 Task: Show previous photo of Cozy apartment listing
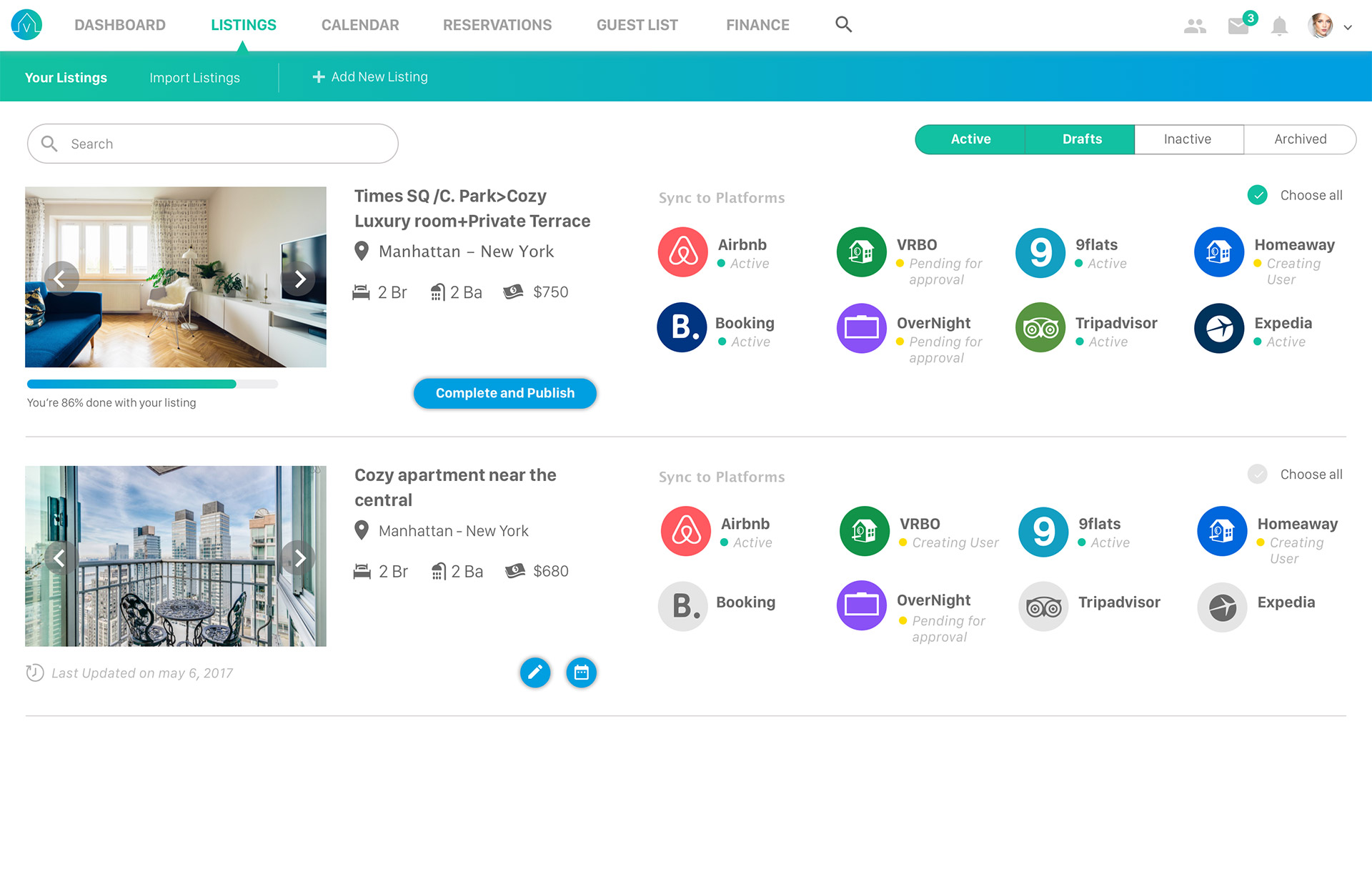tap(60, 558)
